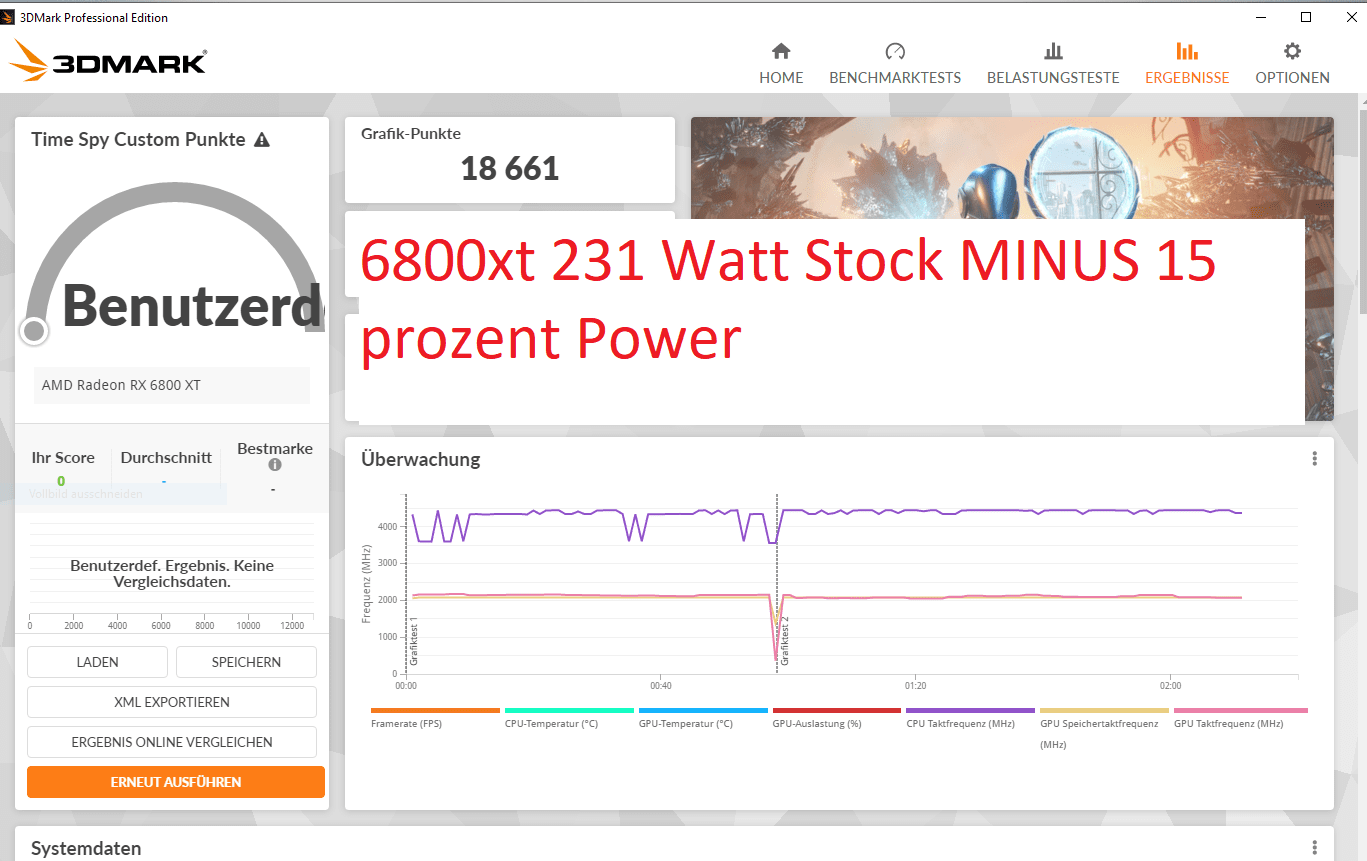Click the 3DMark logo

tap(108, 62)
